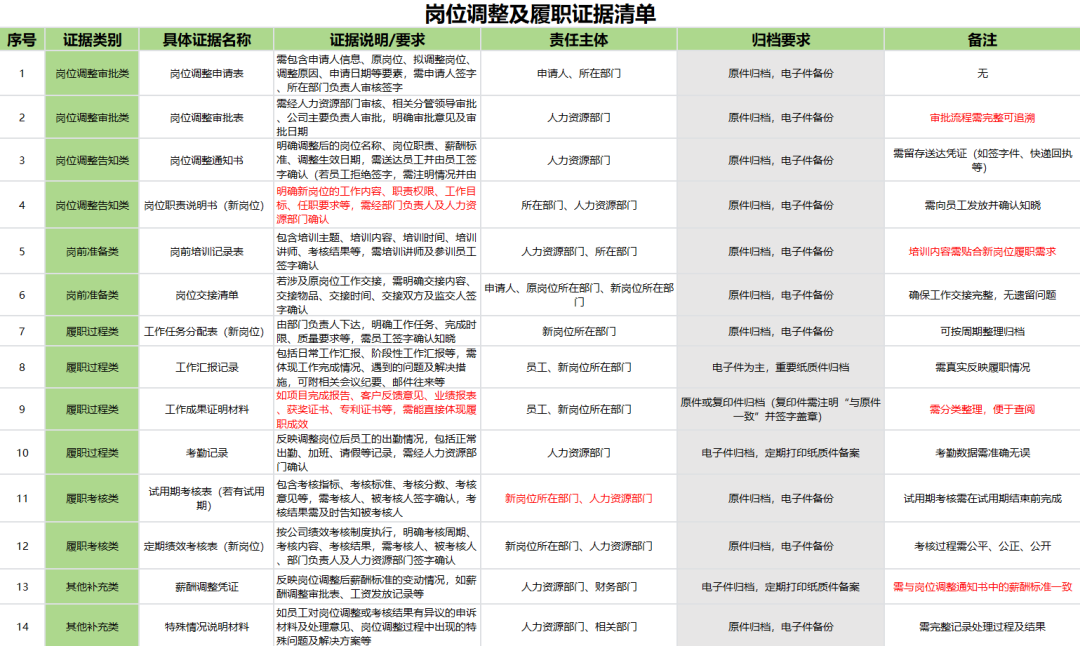
Task: Select the title 岗位调整及履职证据清单
Action: click(x=539, y=13)
